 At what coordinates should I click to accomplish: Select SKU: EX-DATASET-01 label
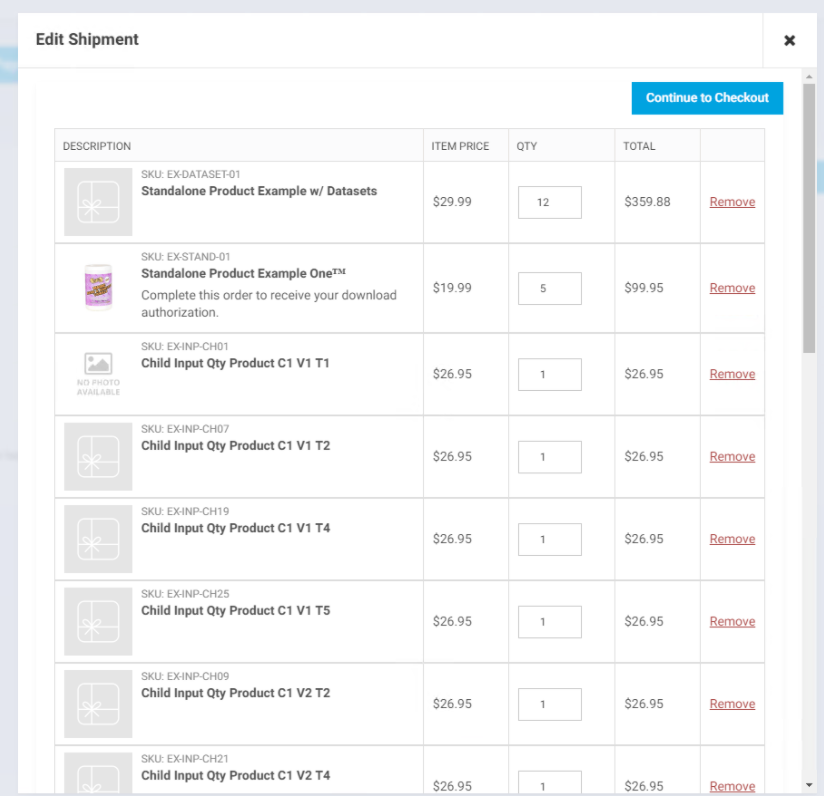[x=190, y=174]
